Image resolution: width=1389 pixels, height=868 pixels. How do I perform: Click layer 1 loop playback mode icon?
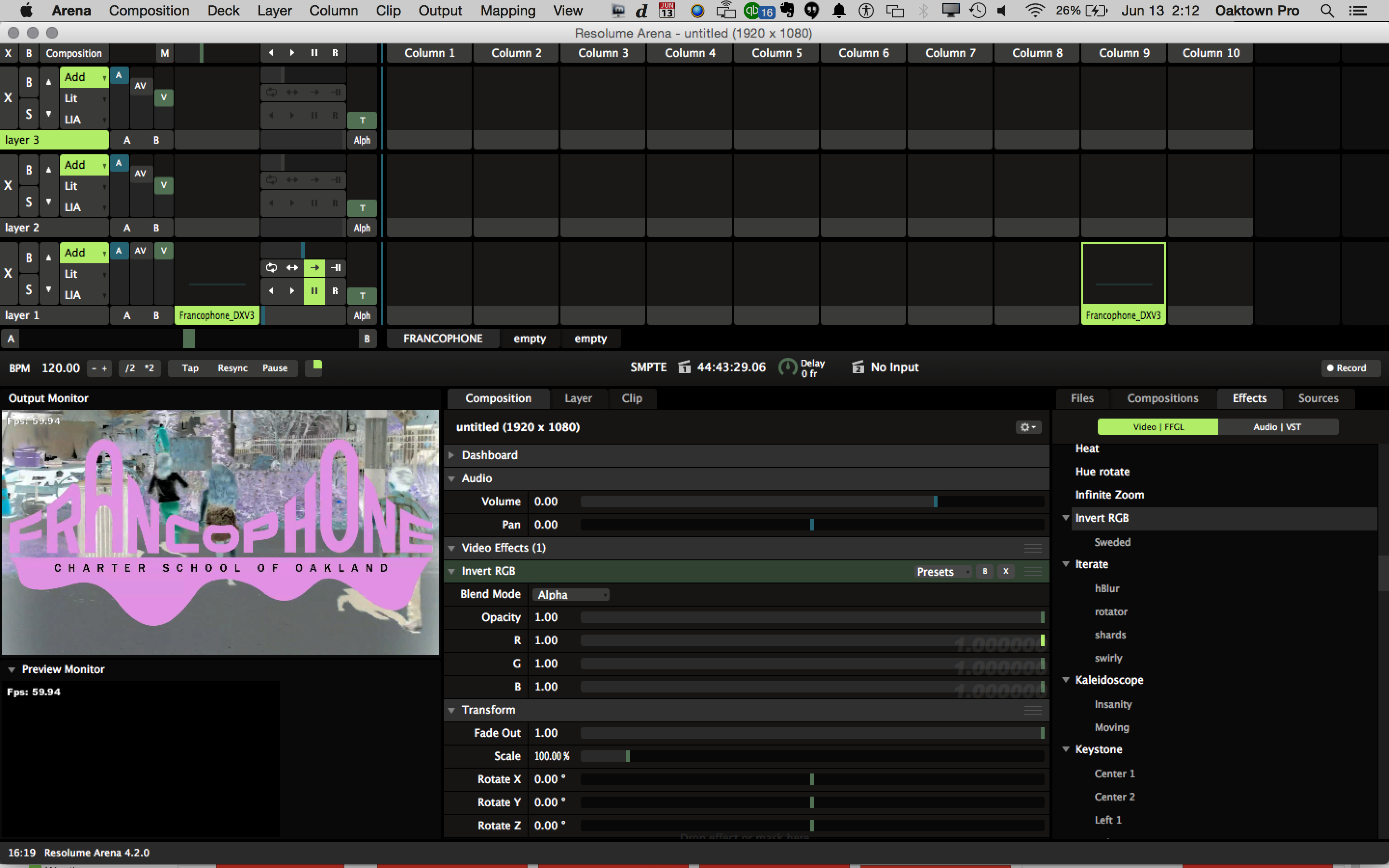272,268
